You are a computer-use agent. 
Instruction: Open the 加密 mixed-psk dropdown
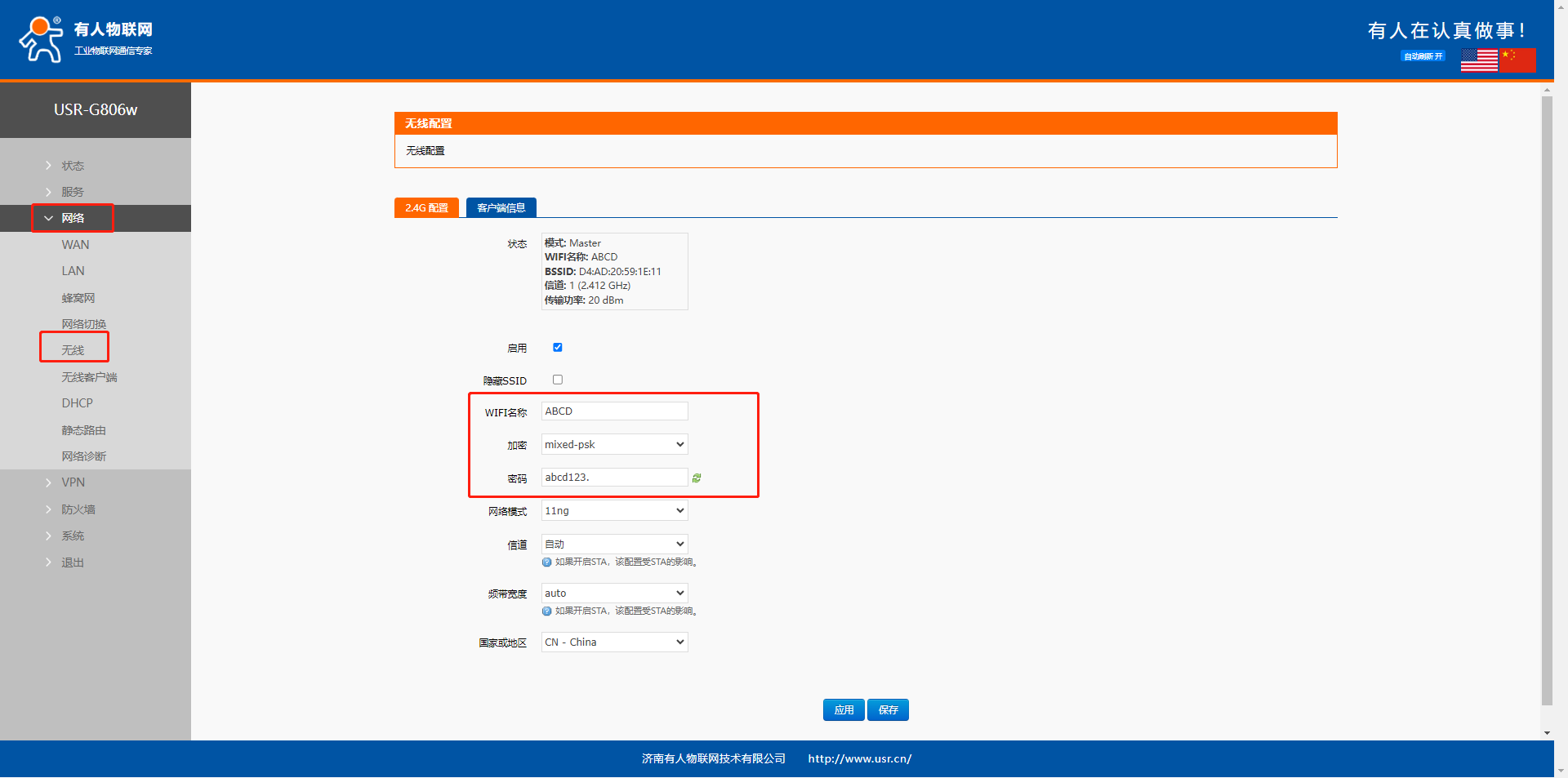(614, 445)
